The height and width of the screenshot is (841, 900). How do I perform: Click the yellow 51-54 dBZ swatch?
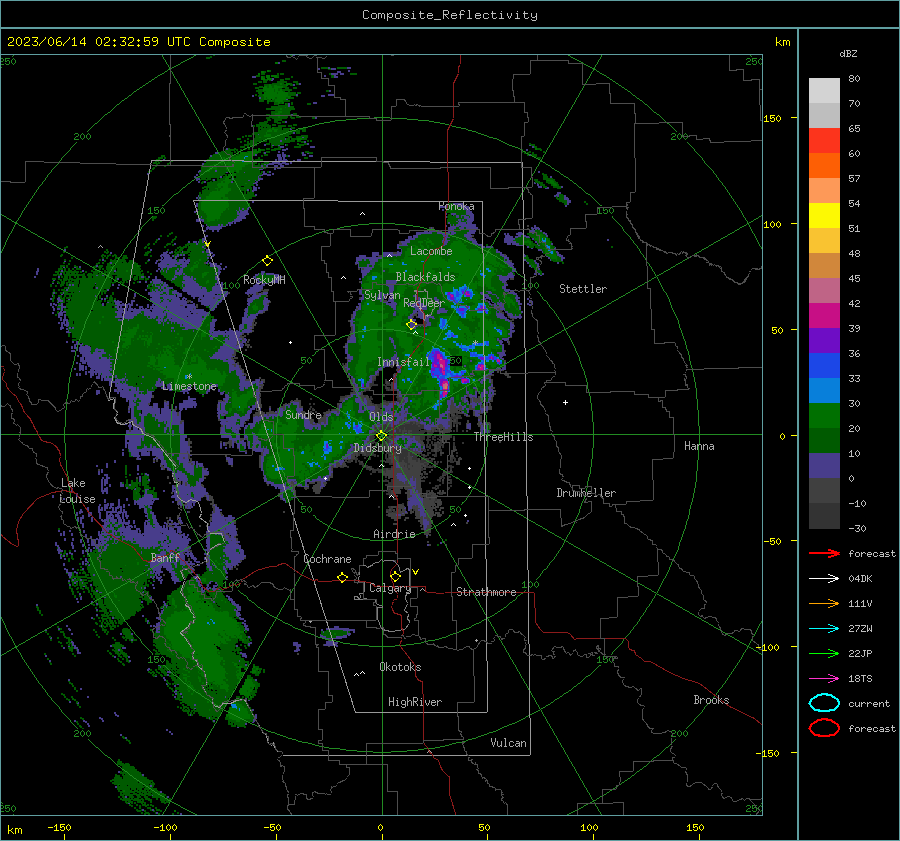[x=824, y=216]
